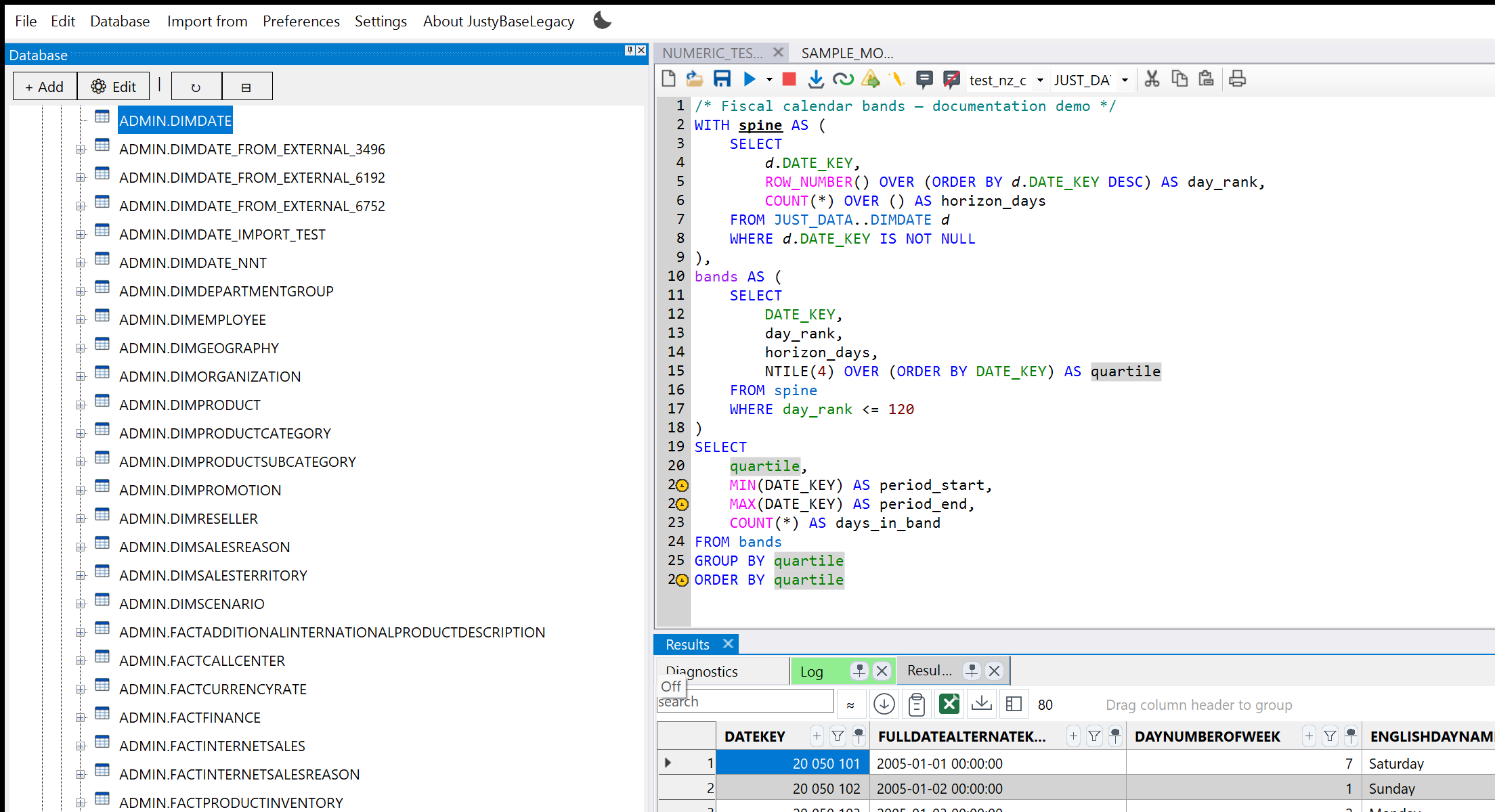Expand ADMIN.DIMRESELLER node
Viewport: 1495px width, 812px height.
coord(81,518)
